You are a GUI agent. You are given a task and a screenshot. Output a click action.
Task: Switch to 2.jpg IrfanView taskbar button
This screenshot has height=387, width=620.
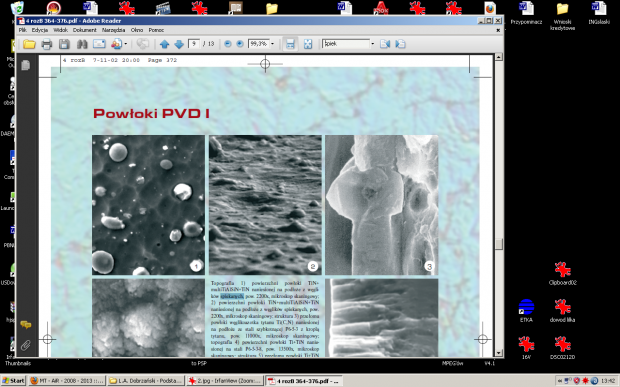pyautogui.click(x=225, y=381)
